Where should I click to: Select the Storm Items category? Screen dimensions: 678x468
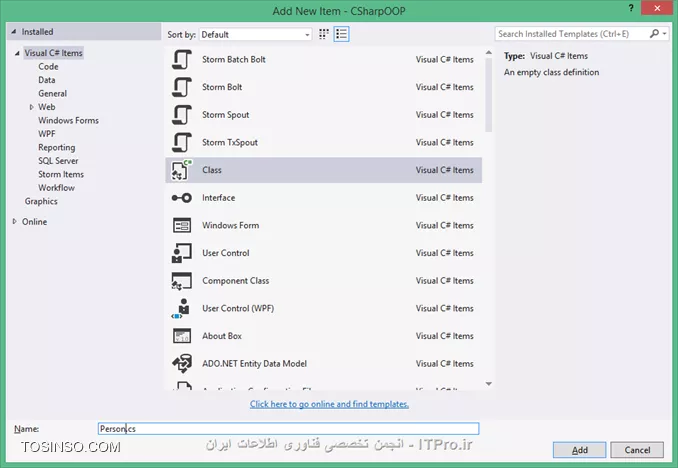(61, 174)
